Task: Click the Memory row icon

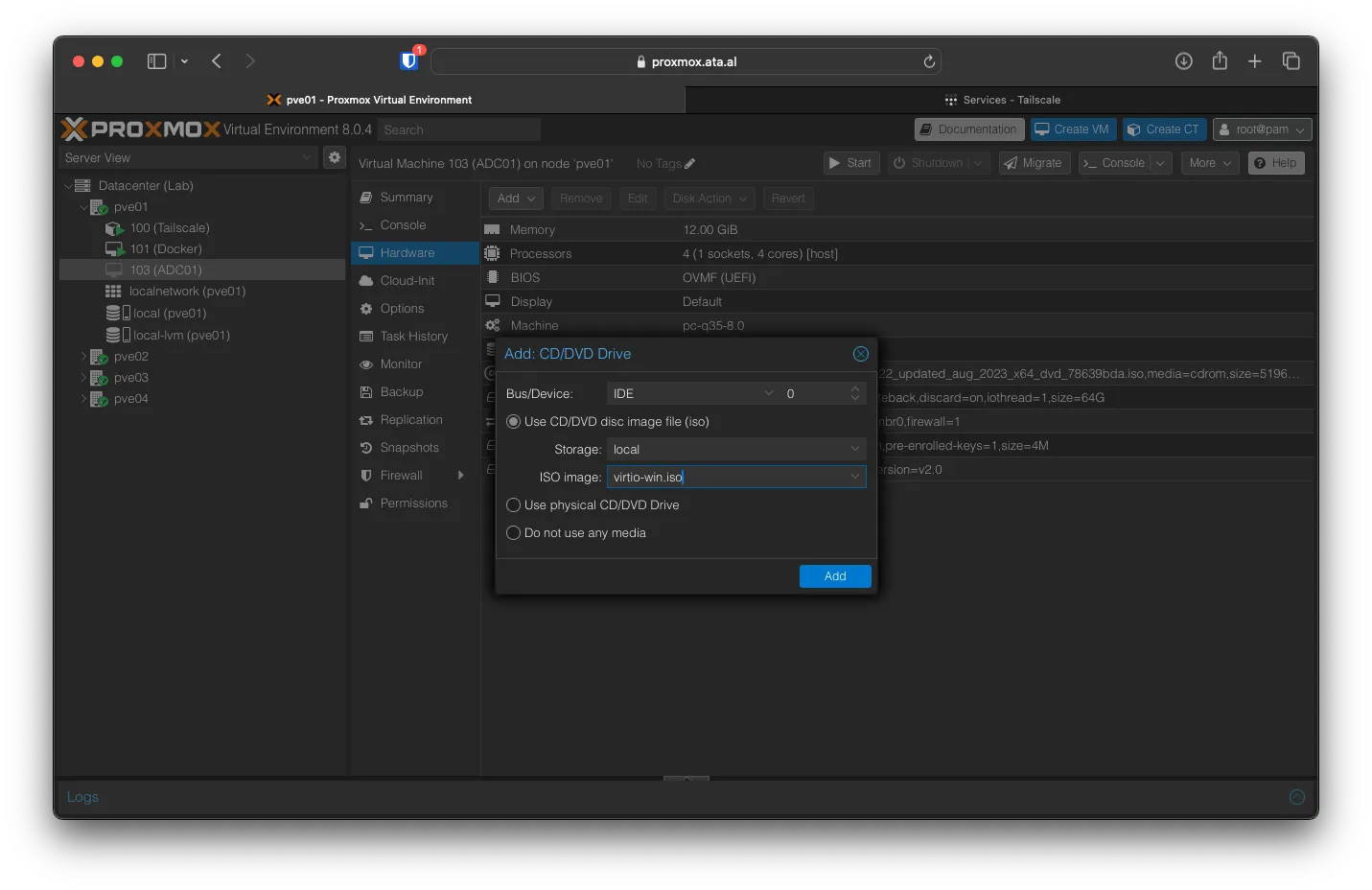Action: pos(492,230)
